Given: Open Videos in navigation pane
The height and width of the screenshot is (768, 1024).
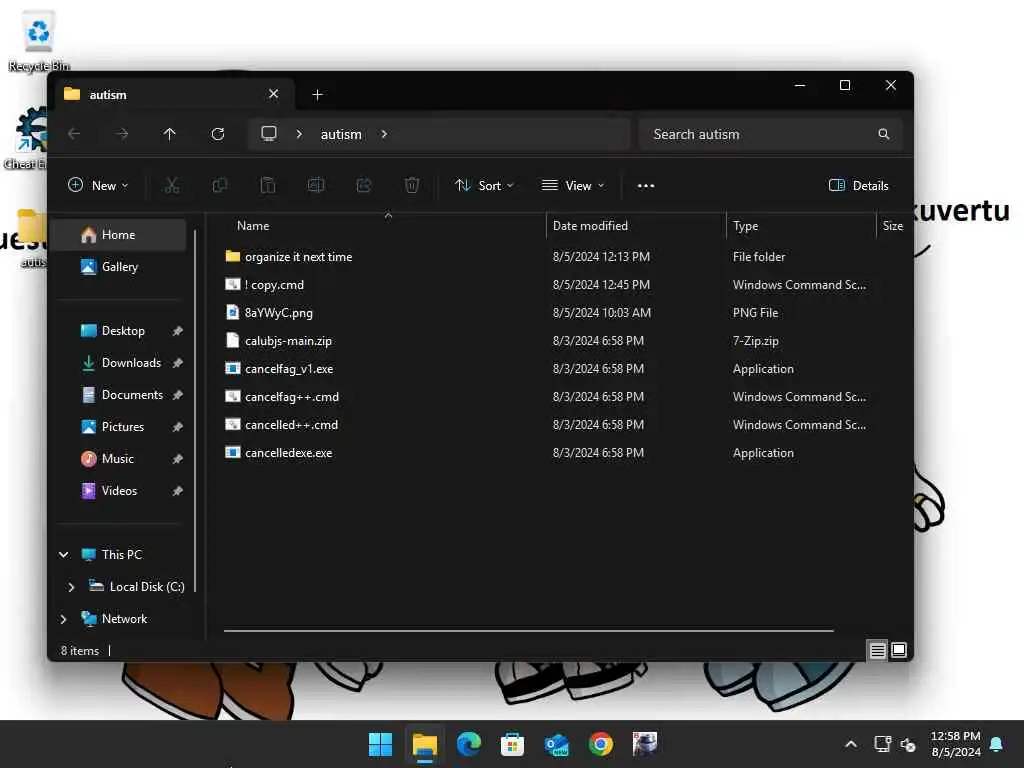Looking at the screenshot, I should 121,490.
